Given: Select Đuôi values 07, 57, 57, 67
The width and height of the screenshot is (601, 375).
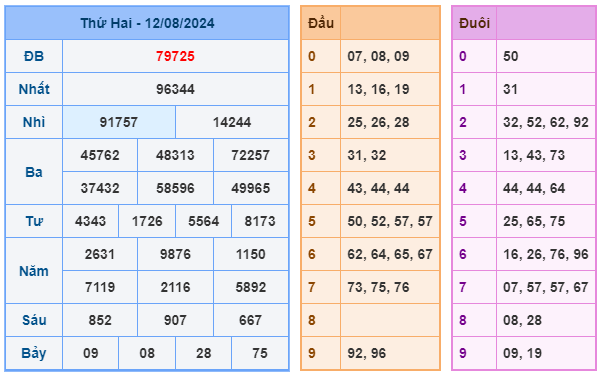Looking at the screenshot, I should point(546,287).
